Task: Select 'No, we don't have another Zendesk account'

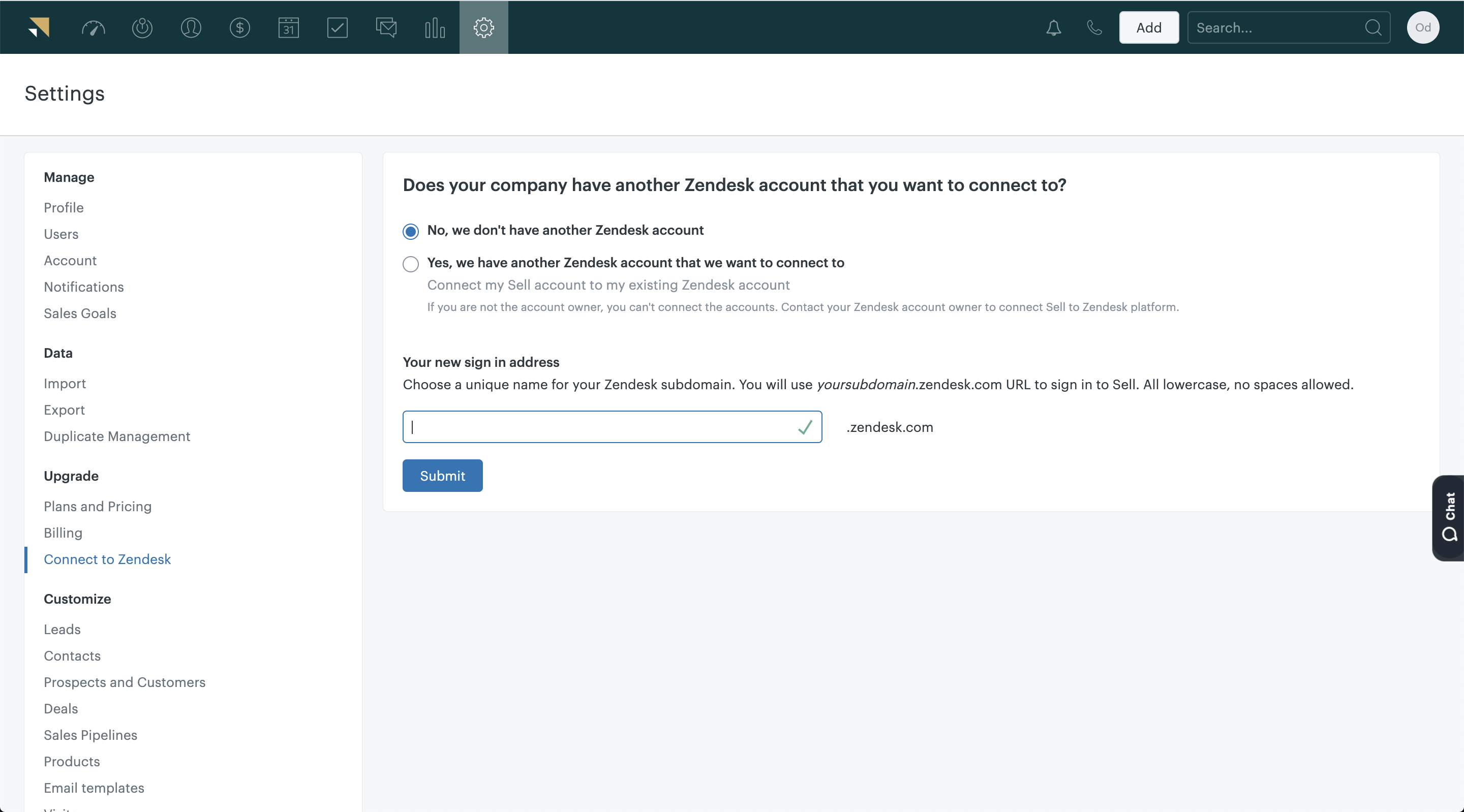Action: coord(410,231)
